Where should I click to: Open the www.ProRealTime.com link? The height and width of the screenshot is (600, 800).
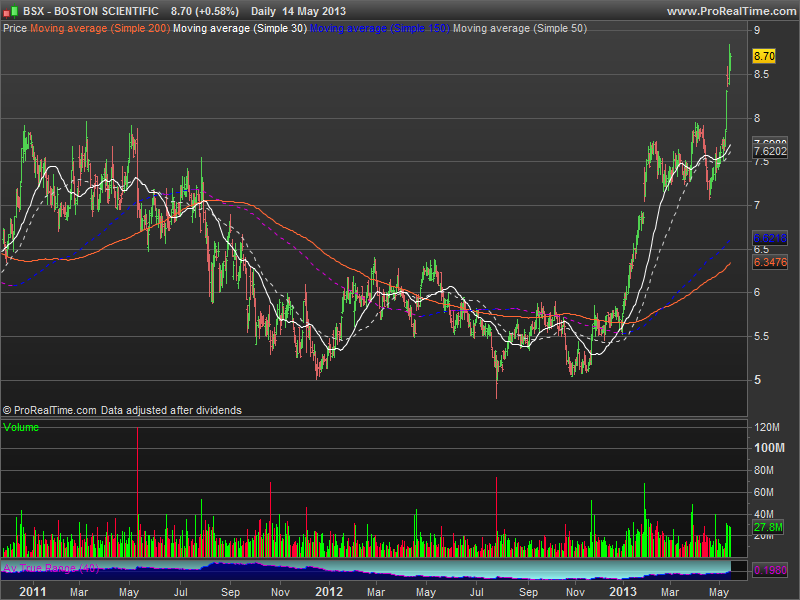click(732, 11)
